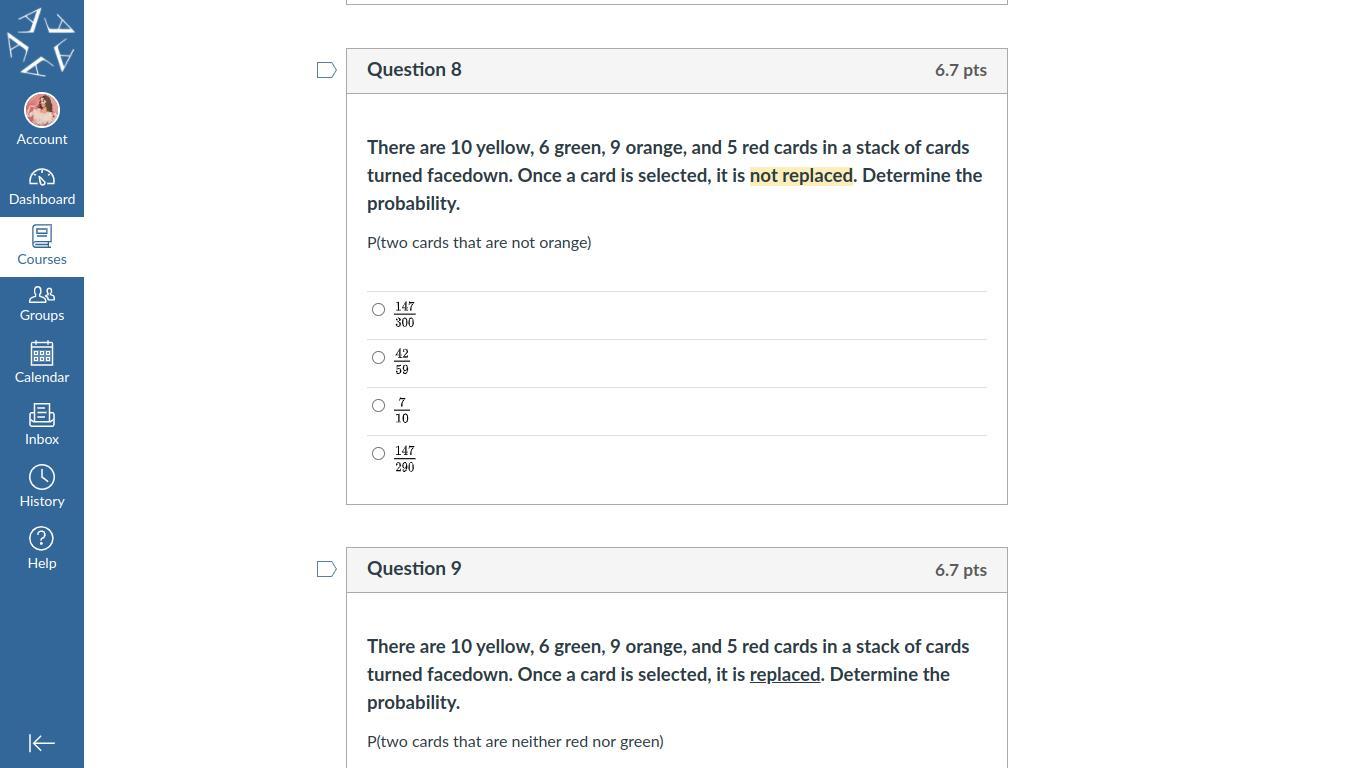Click the star logo at top left
The height and width of the screenshot is (768, 1366).
pos(41,42)
